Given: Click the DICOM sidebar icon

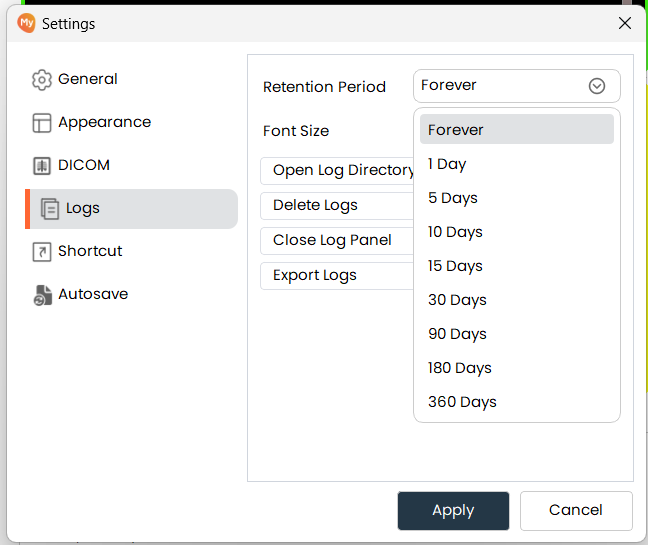Looking at the screenshot, I should pyautogui.click(x=41, y=166).
